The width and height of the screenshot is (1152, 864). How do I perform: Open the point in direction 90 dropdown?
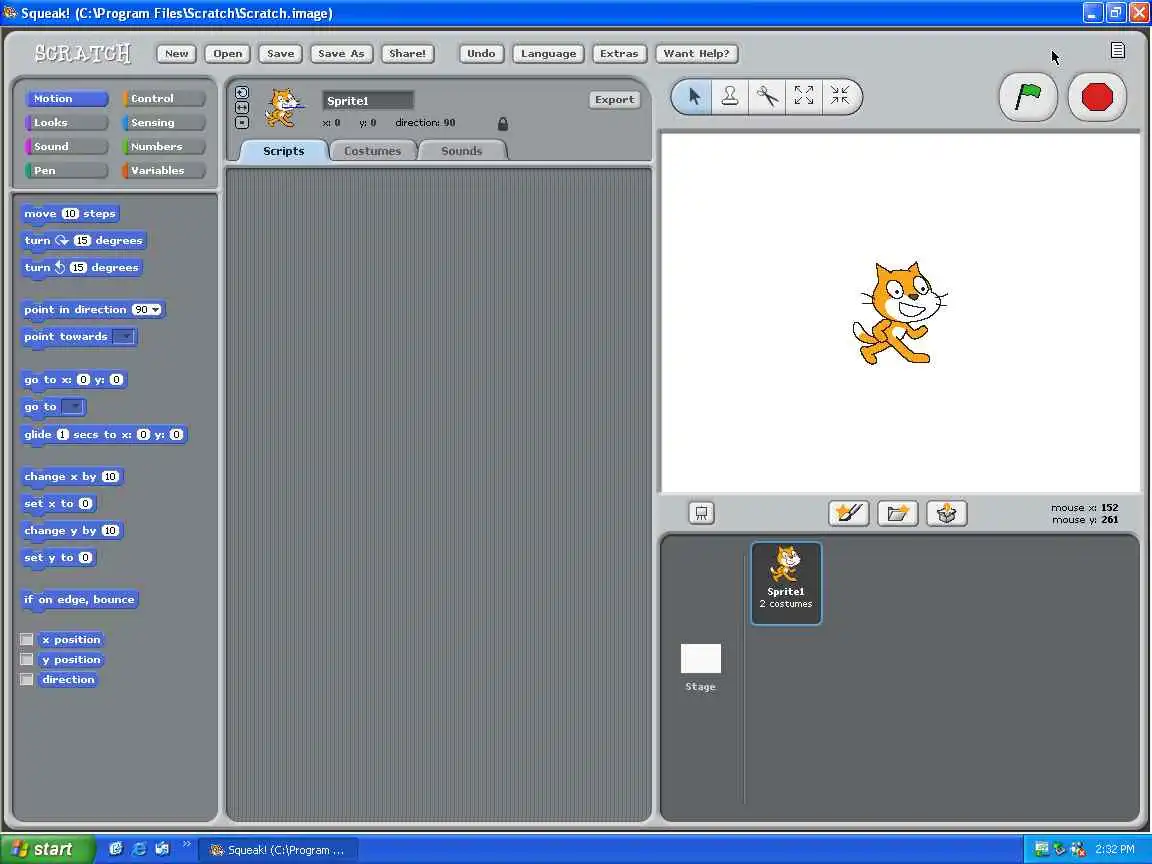pos(156,310)
